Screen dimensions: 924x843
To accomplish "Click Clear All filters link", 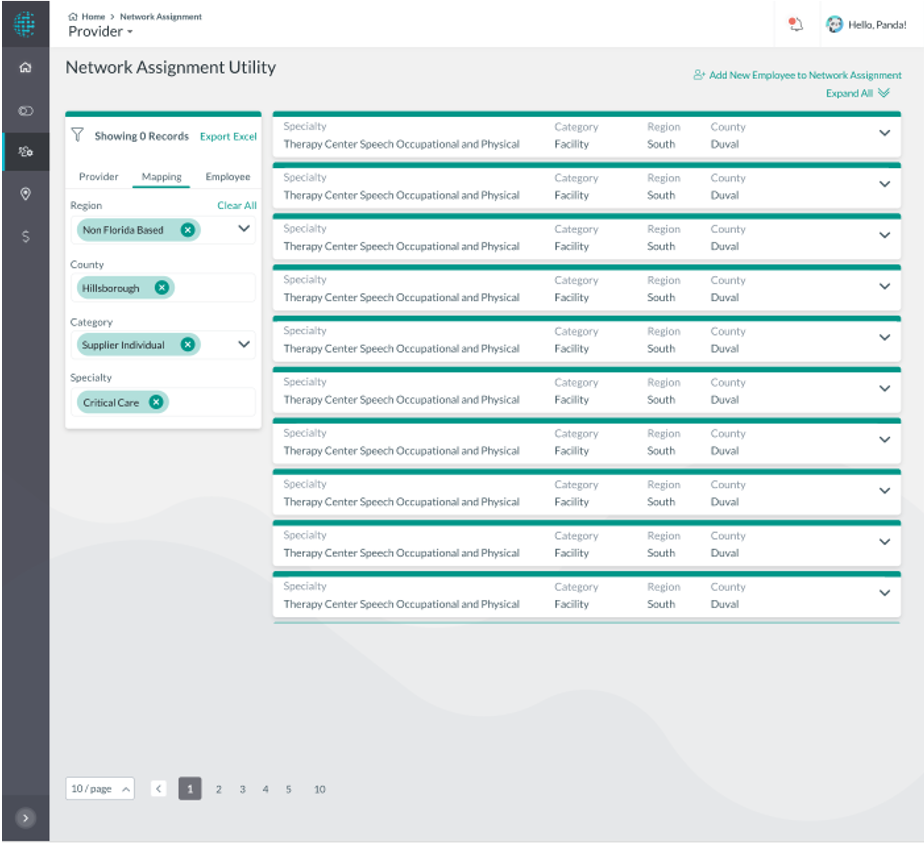I will point(237,205).
